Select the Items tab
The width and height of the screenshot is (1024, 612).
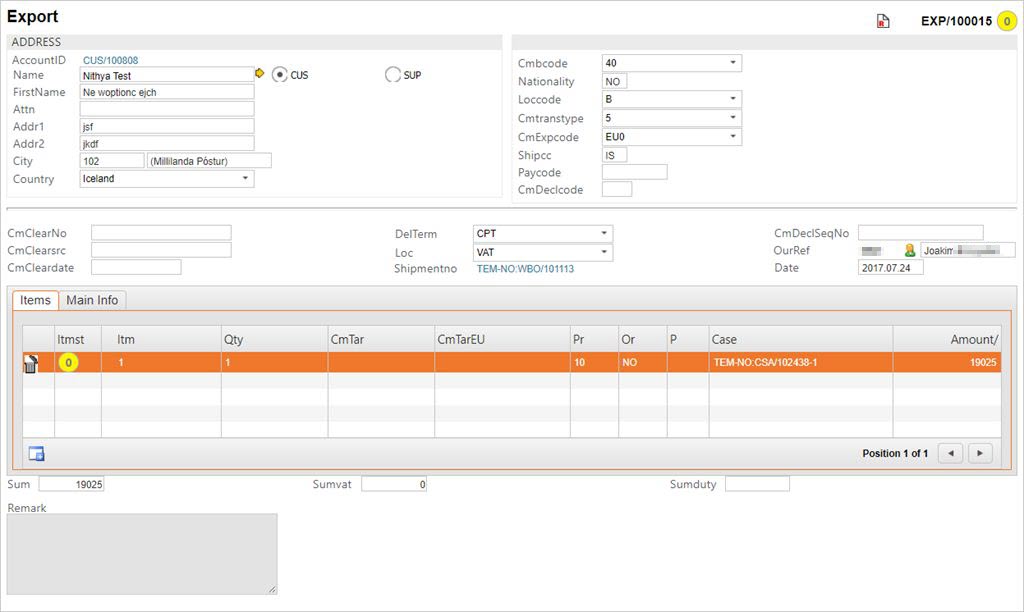pos(35,300)
